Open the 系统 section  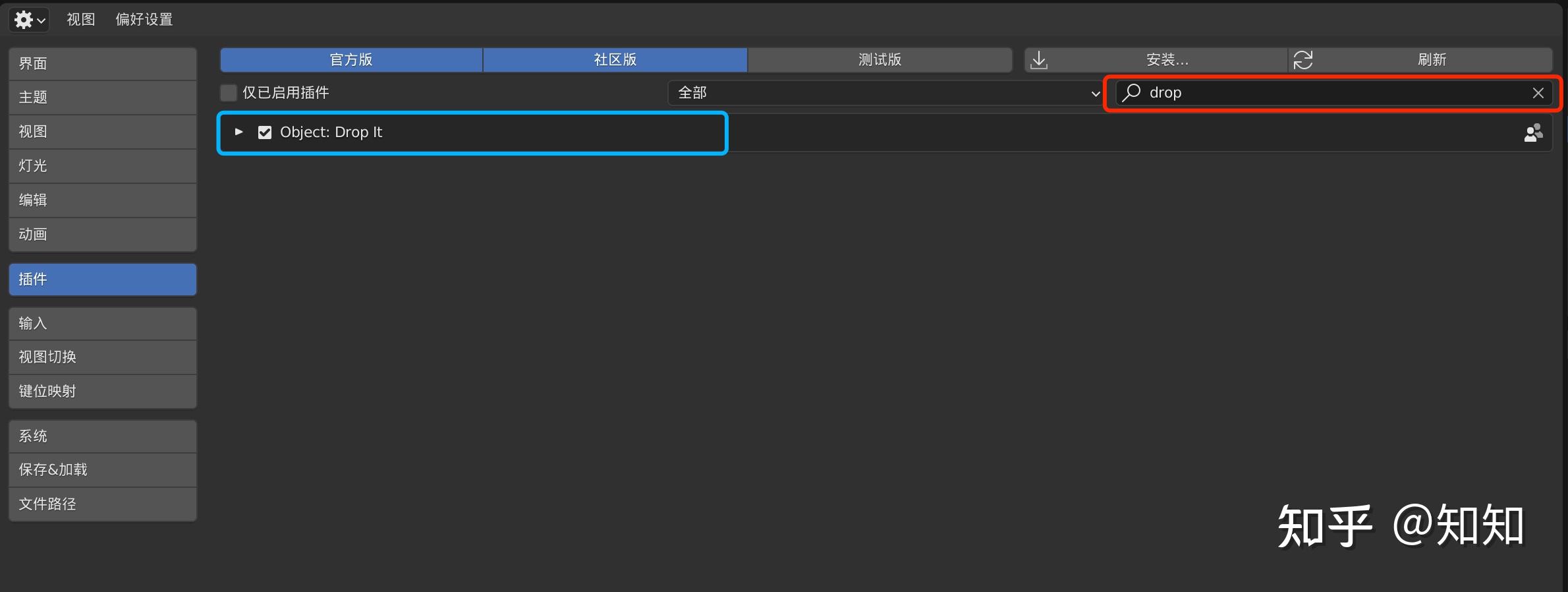pyautogui.click(x=103, y=436)
